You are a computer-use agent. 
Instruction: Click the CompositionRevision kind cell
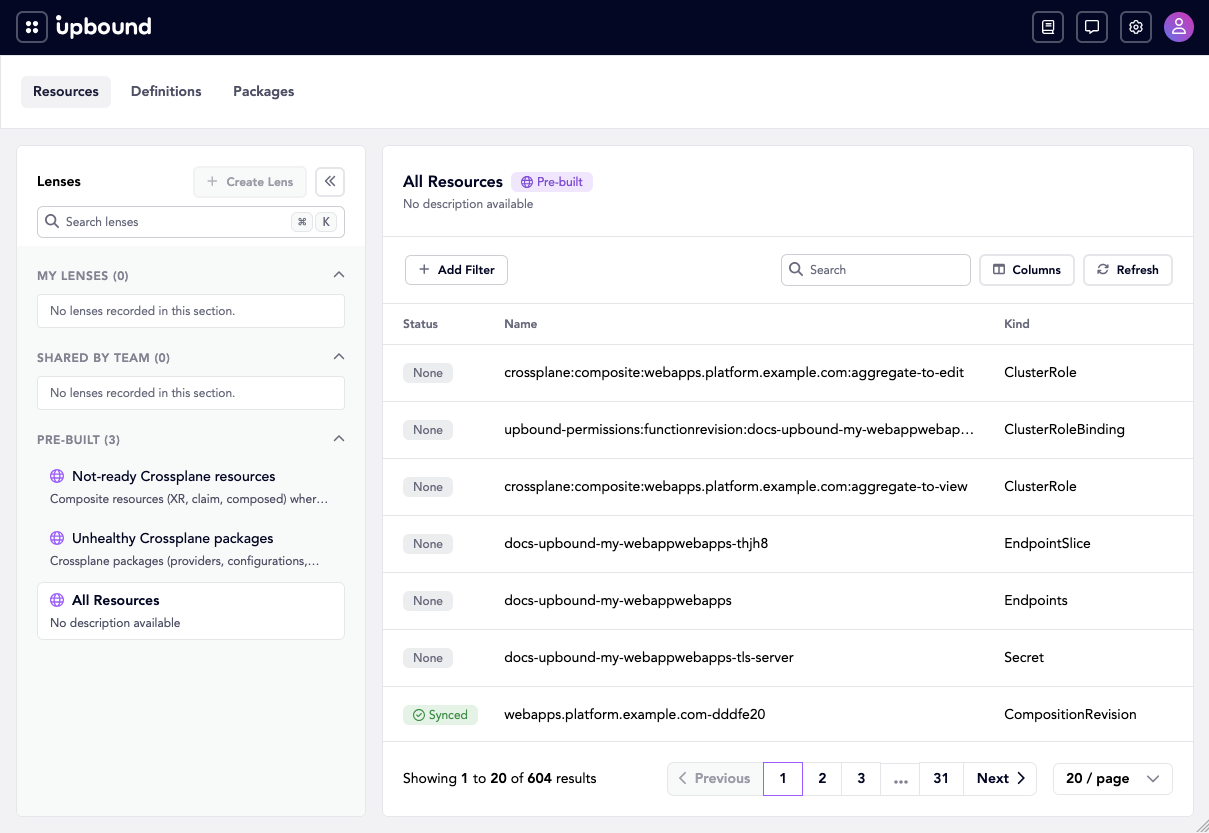1070,715
